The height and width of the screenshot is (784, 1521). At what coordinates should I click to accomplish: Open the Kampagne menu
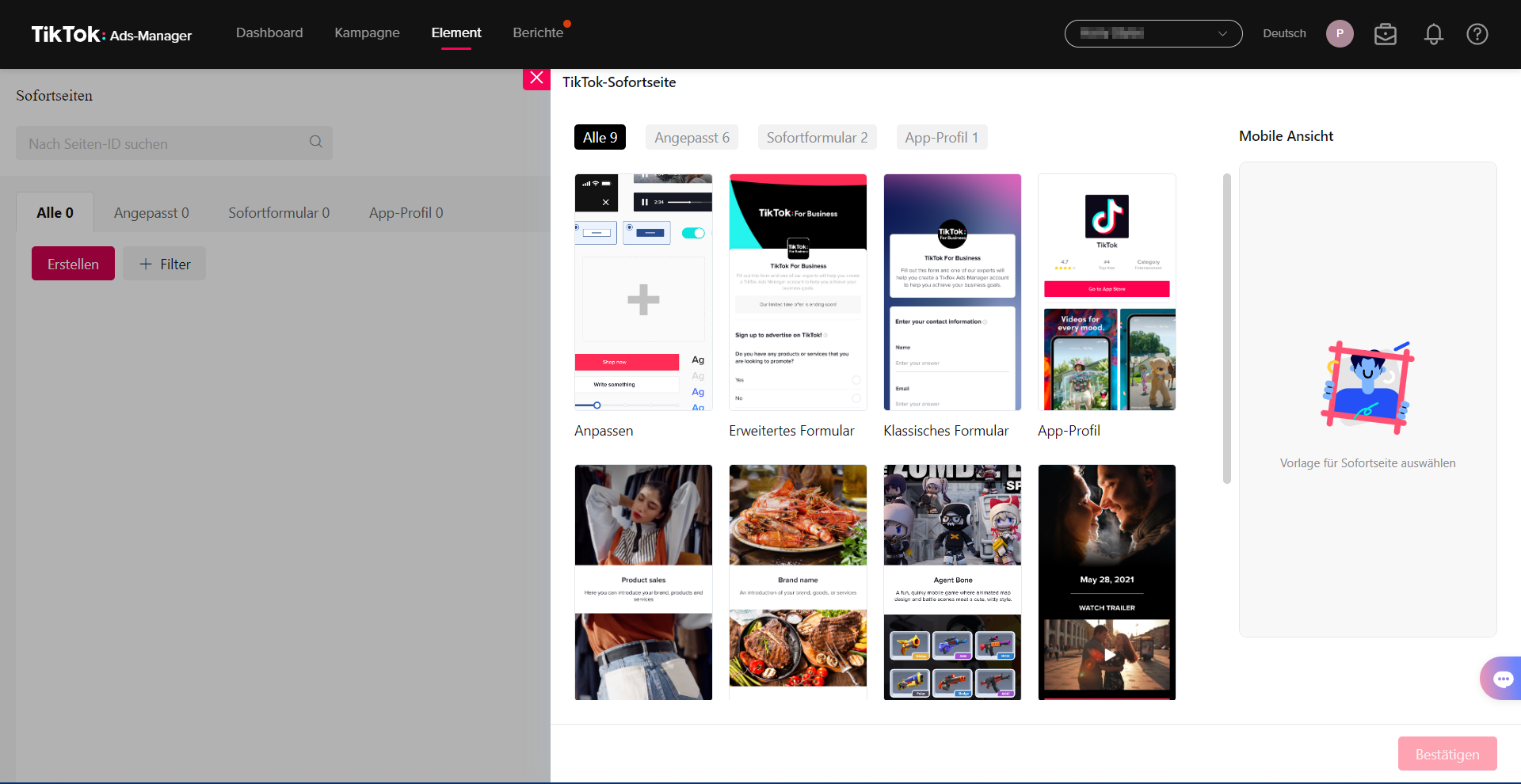(x=367, y=33)
